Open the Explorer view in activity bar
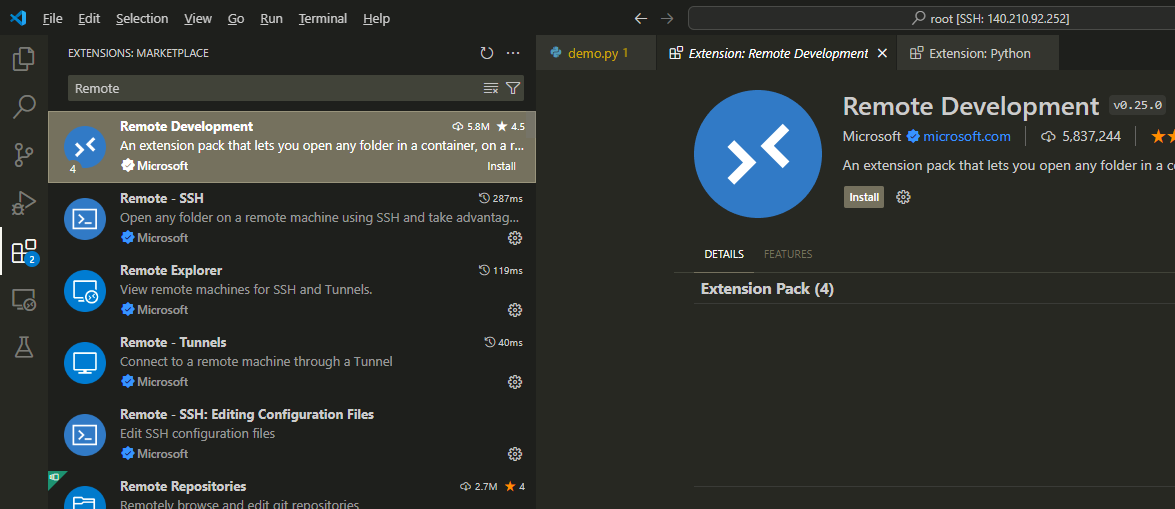 point(24,59)
